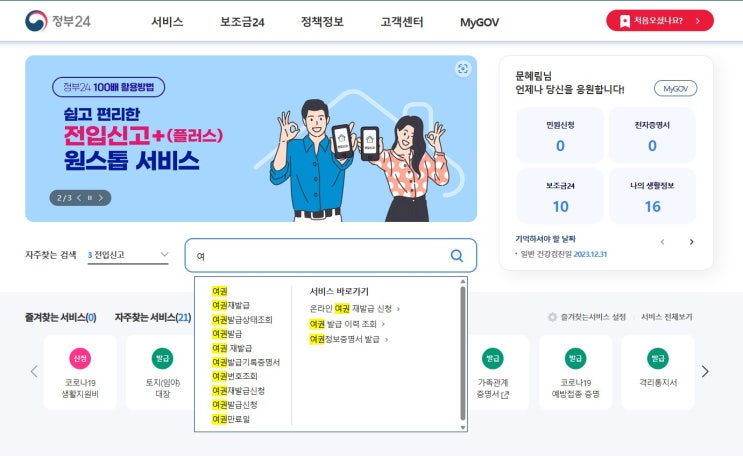743x458 pixels.
Task: Choose the 여권만료일 suggestion
Action: point(231,419)
